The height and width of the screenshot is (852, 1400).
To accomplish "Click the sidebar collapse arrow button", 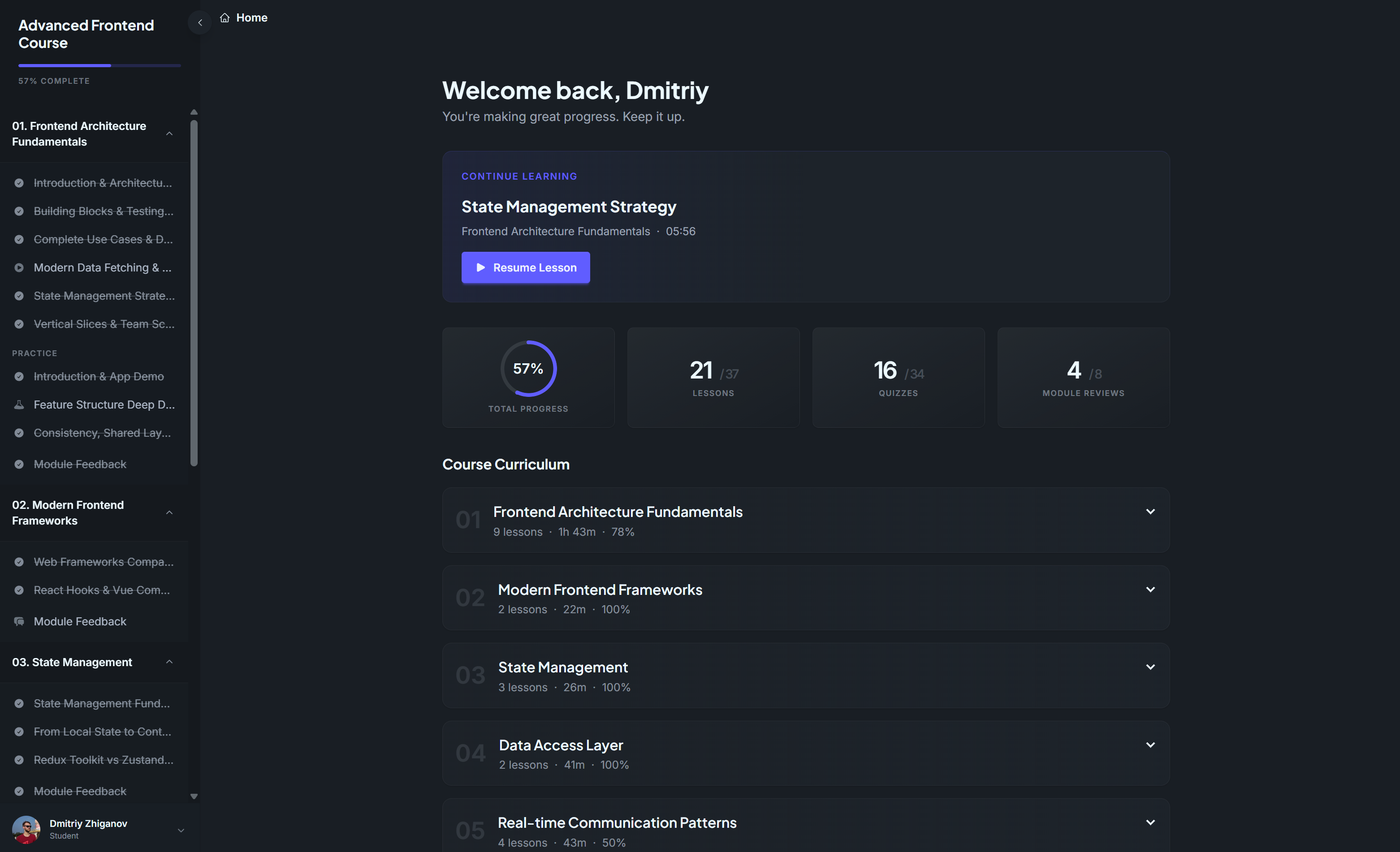I will tap(199, 23).
